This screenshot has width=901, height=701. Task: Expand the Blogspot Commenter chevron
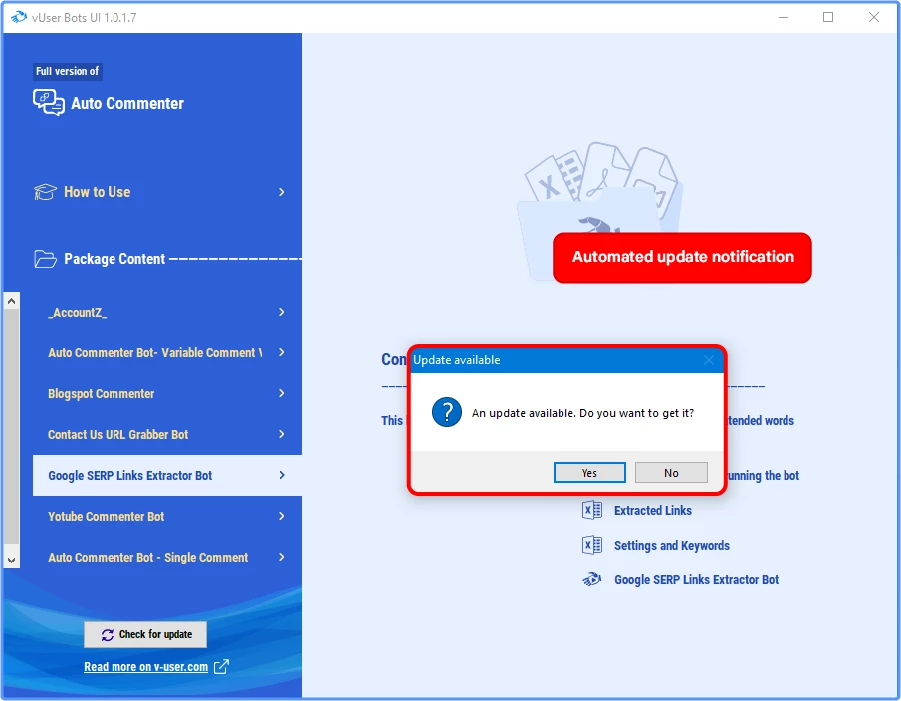point(282,393)
